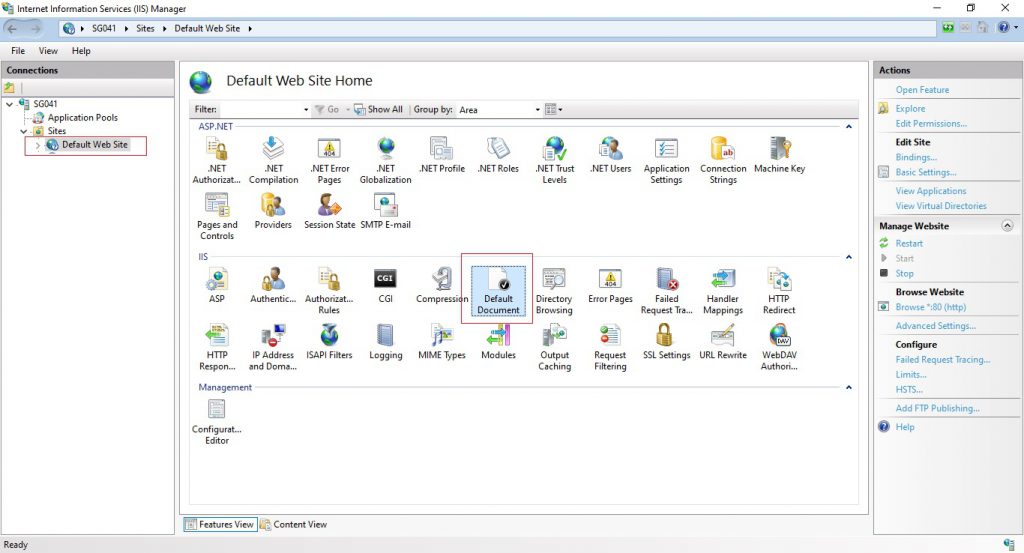Collapse the ASP.NET group section
Screen dimensions: 1024x553
coord(848,127)
